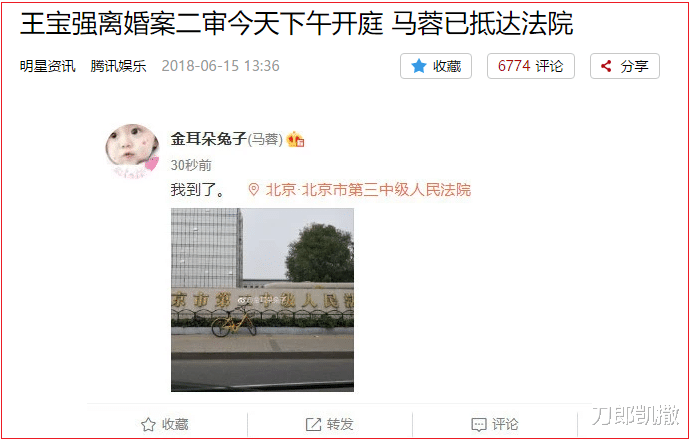The image size is (690, 440).
Task: Click the 30秒前 post timestamp
Action: [191, 165]
